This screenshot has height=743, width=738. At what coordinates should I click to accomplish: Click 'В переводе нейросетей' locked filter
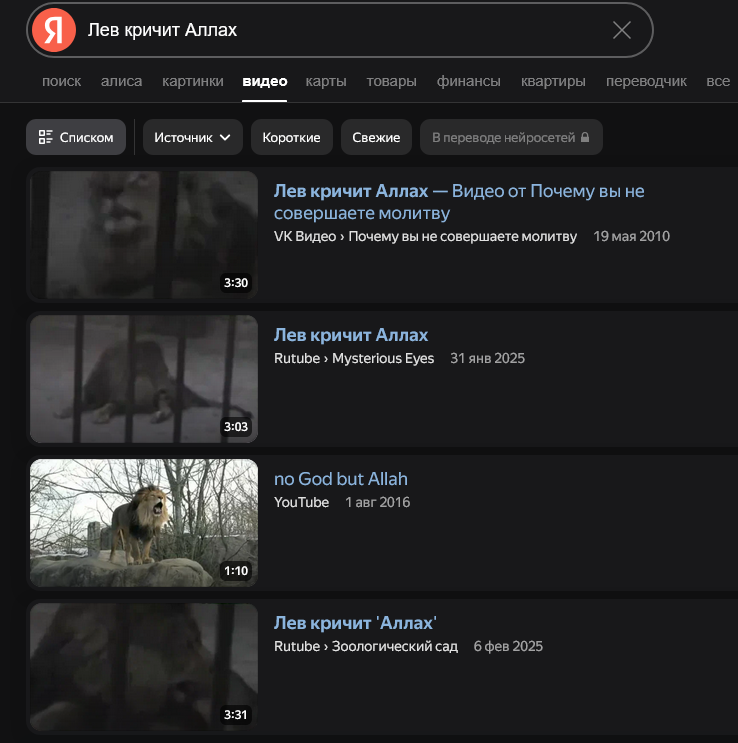pos(511,137)
